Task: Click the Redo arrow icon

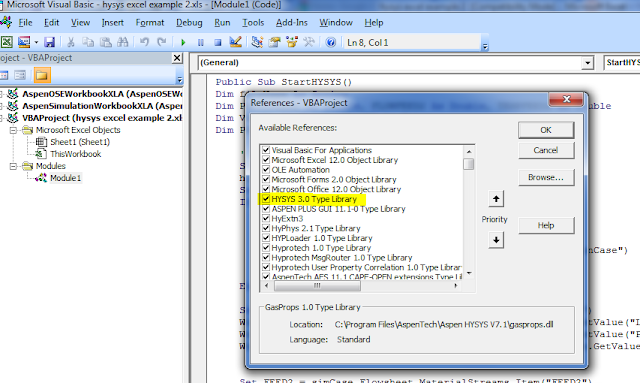Action: [x=162, y=42]
